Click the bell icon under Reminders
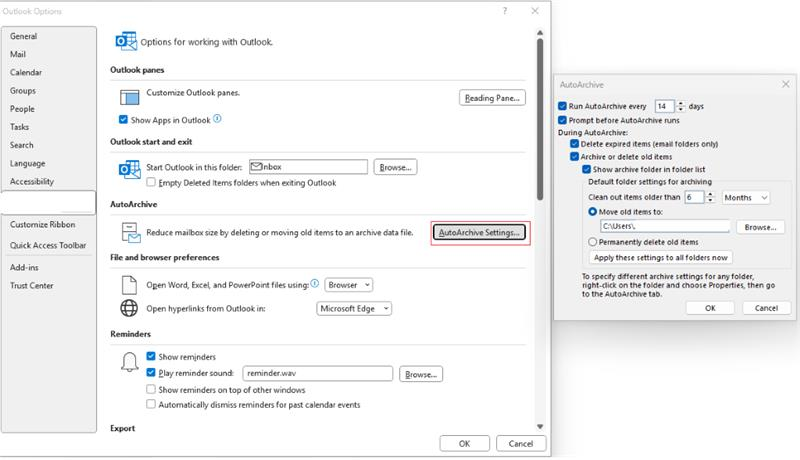 tap(130, 362)
